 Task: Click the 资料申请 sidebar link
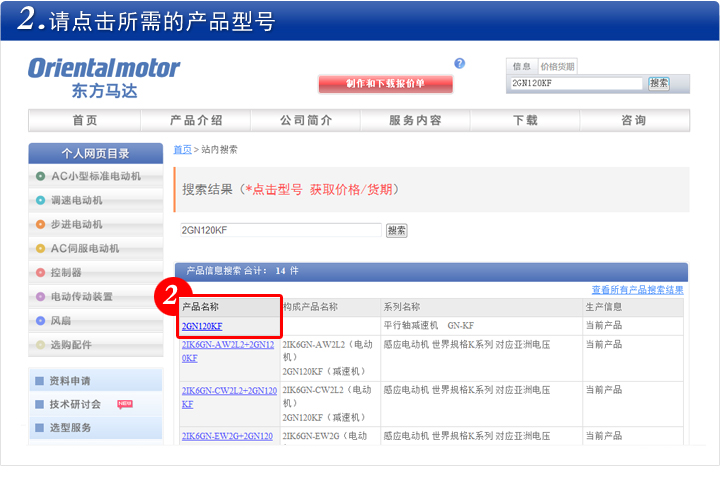click(x=96, y=380)
